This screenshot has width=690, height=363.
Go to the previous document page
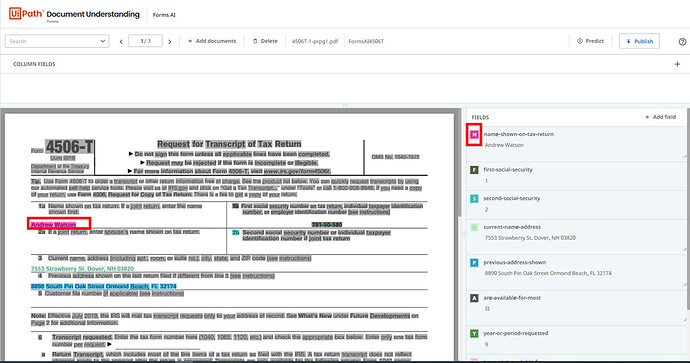(x=121, y=42)
